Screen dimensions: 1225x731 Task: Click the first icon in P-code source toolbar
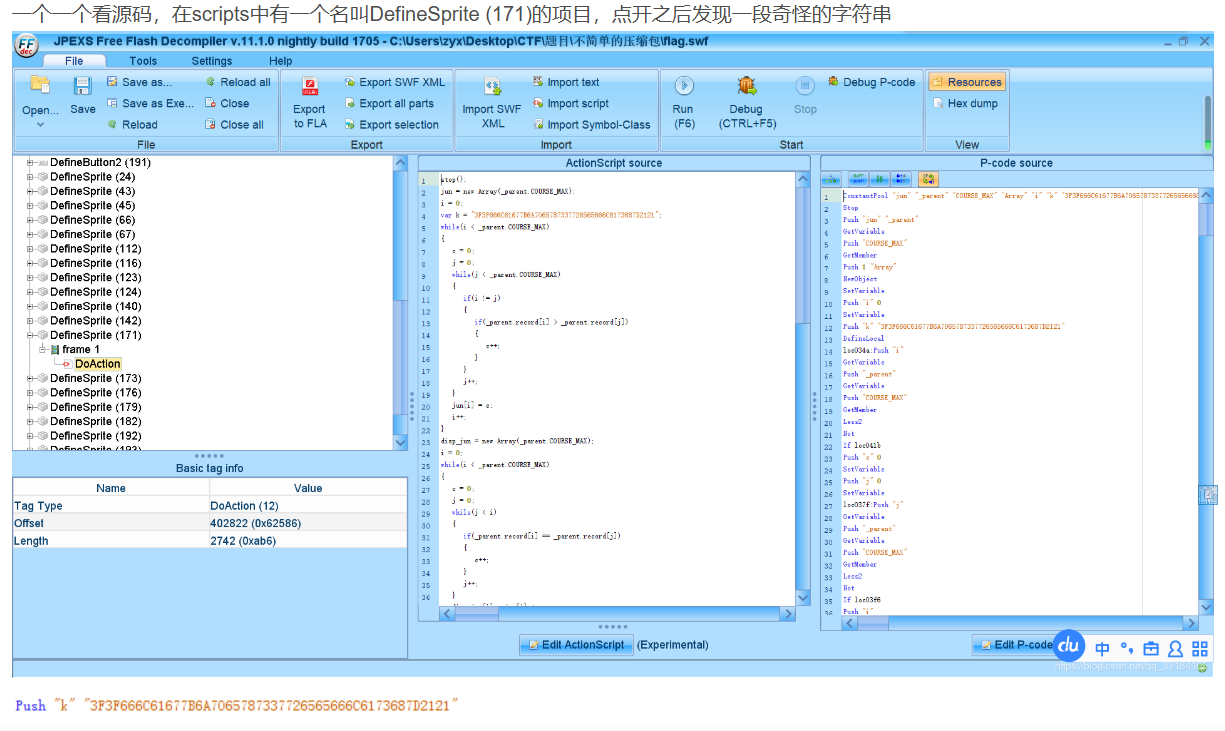pyautogui.click(x=831, y=179)
